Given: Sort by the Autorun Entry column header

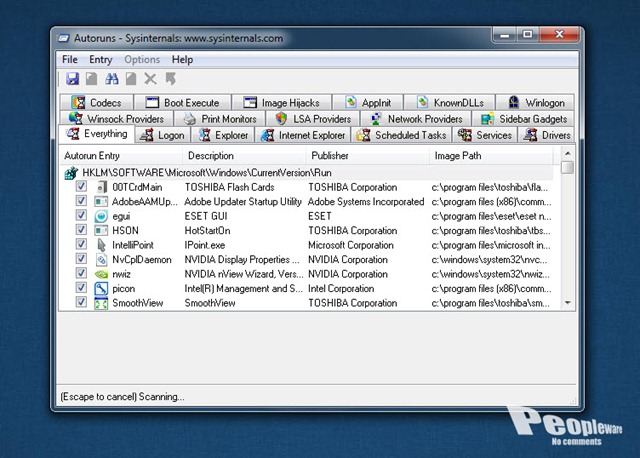Looking at the screenshot, I should 122,156.
